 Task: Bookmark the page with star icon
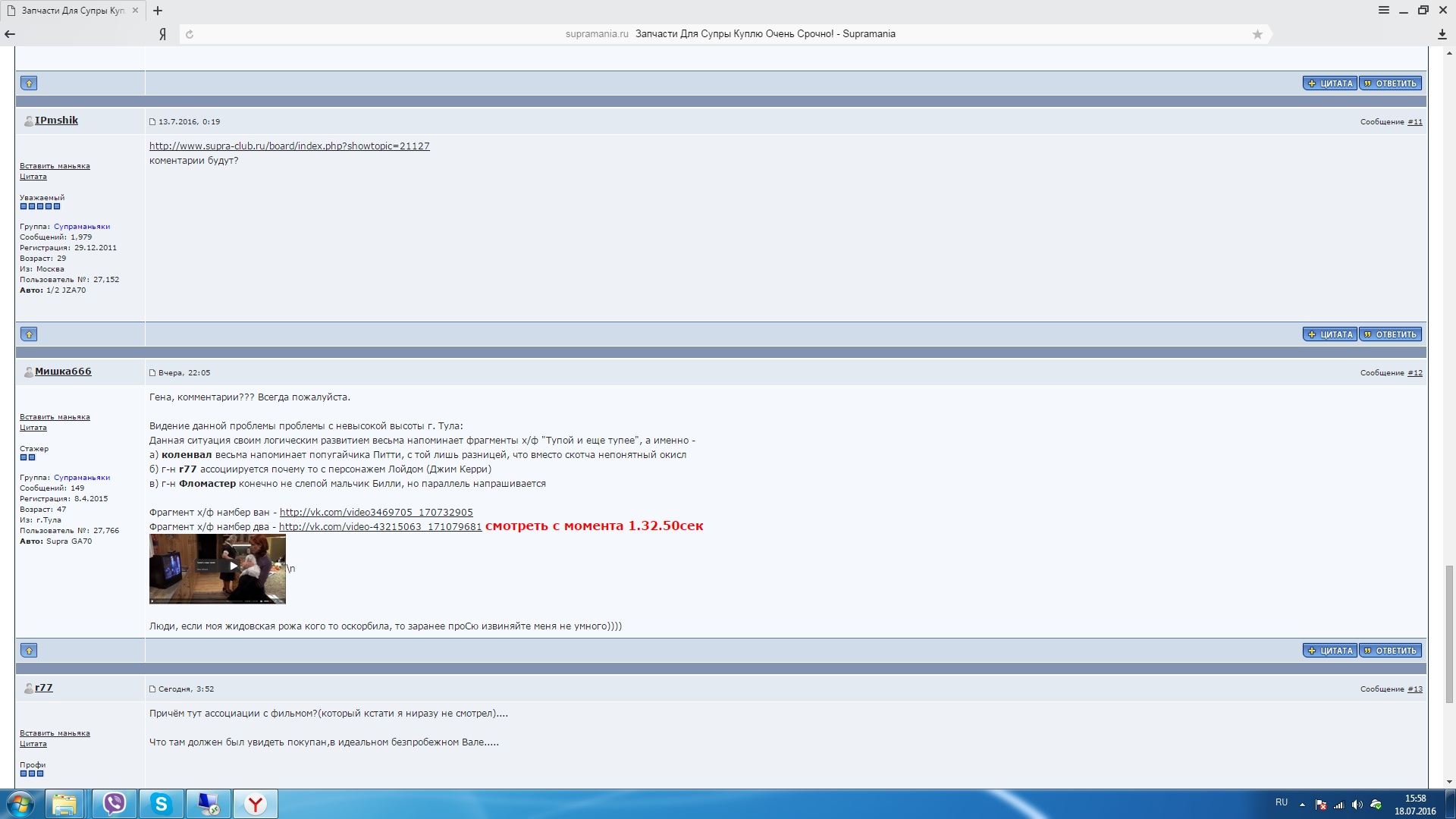[1257, 34]
